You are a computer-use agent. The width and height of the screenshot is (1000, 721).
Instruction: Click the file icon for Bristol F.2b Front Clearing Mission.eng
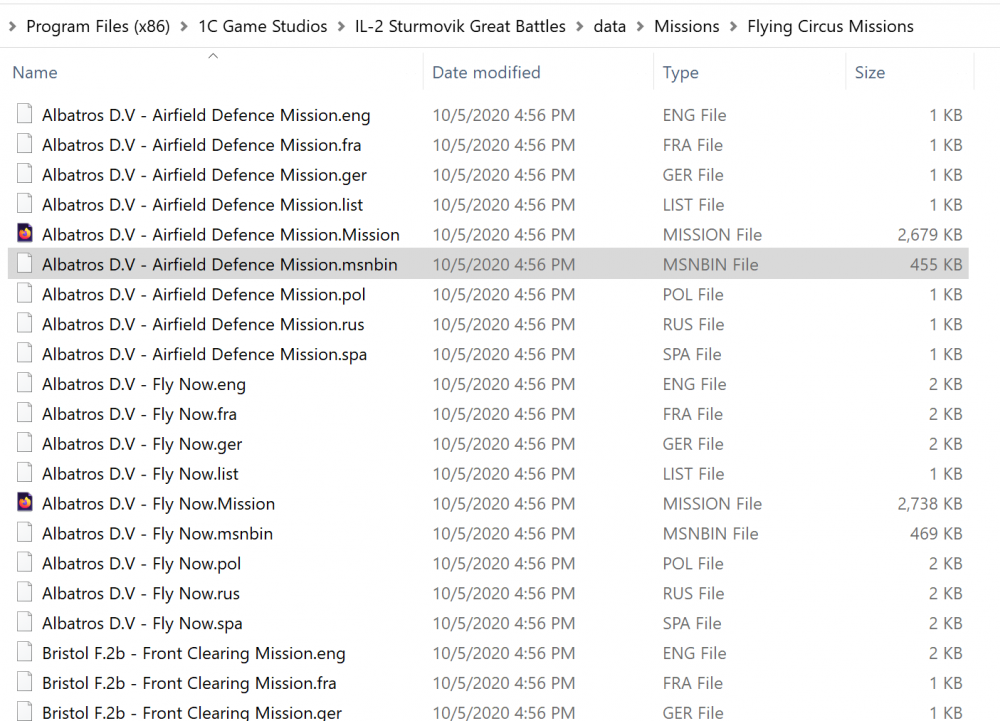click(24, 653)
